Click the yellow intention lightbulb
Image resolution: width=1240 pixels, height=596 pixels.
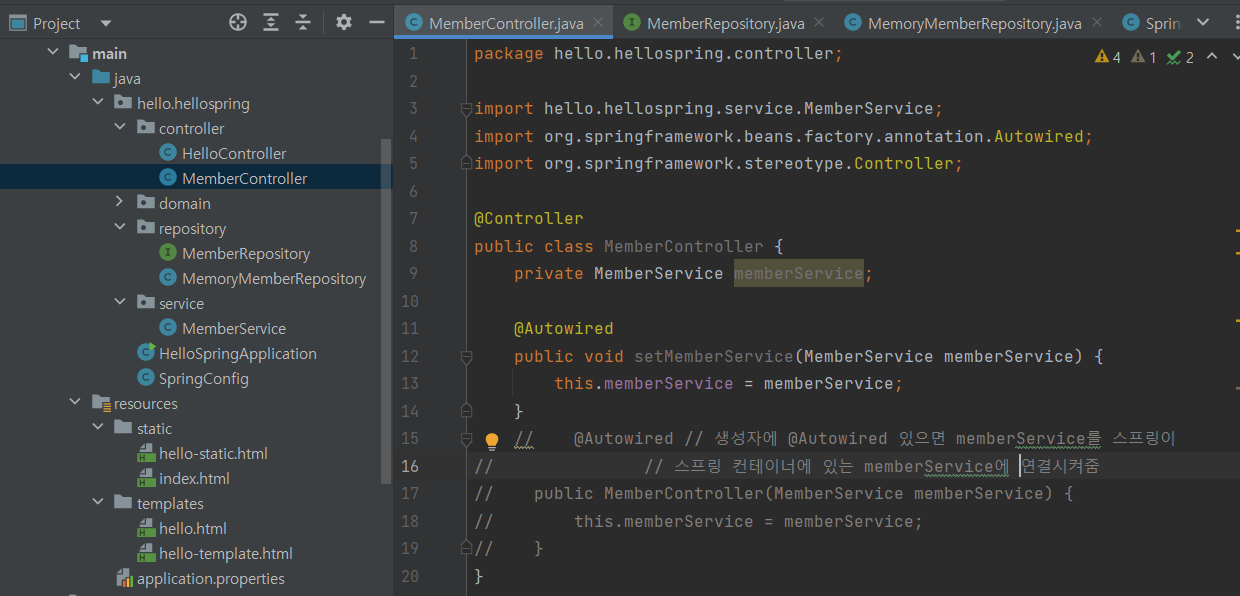click(492, 441)
